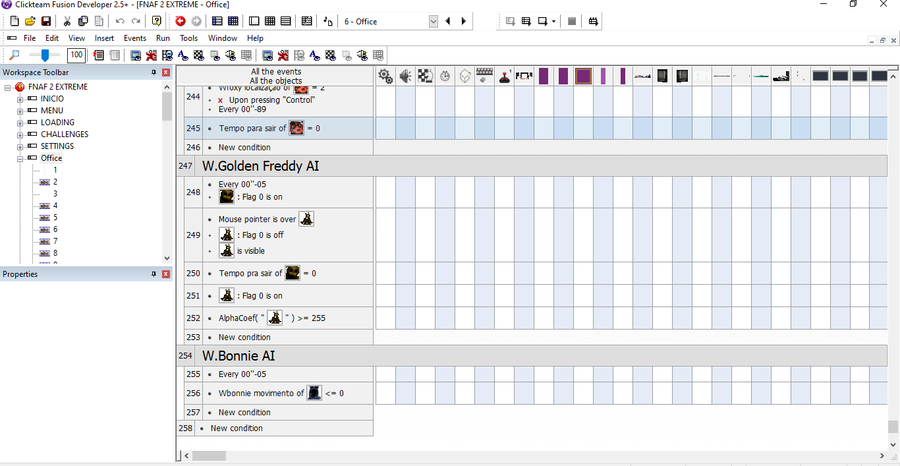
Task: Click the Copy icon in the toolbar
Action: (83, 21)
